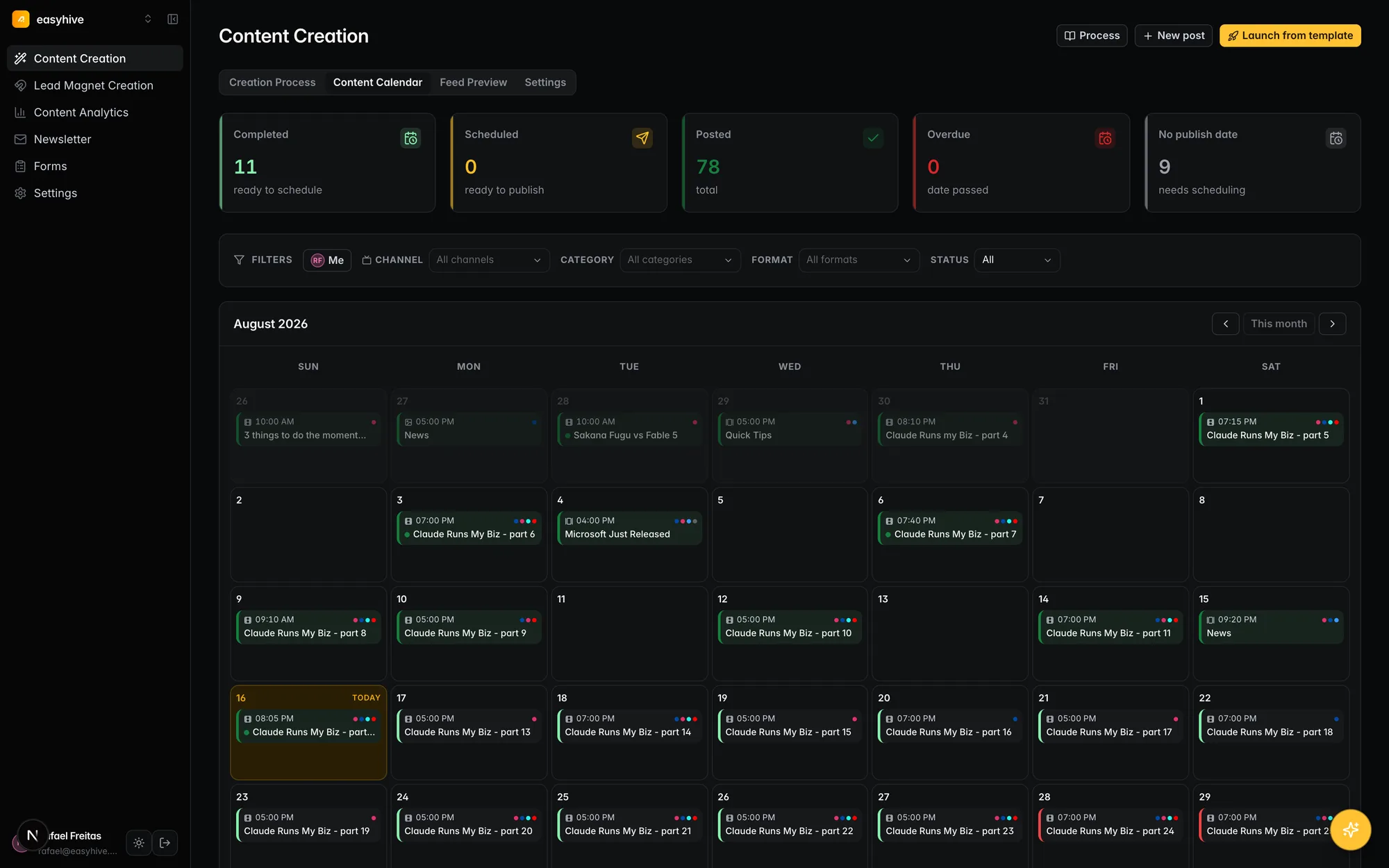This screenshot has height=868, width=1389.
Task: Click the N avatar badge
Action: click(x=33, y=835)
